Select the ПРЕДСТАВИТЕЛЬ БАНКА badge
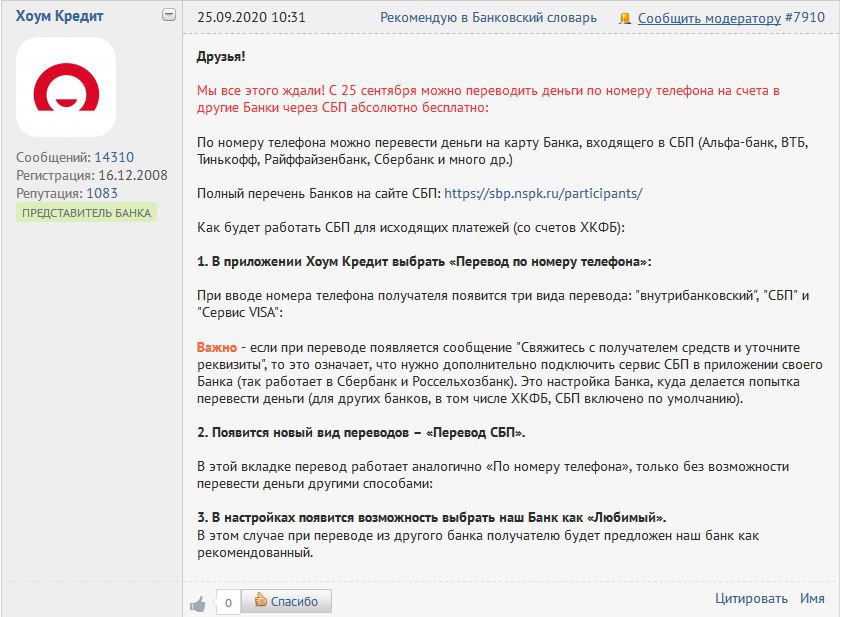 (86, 213)
